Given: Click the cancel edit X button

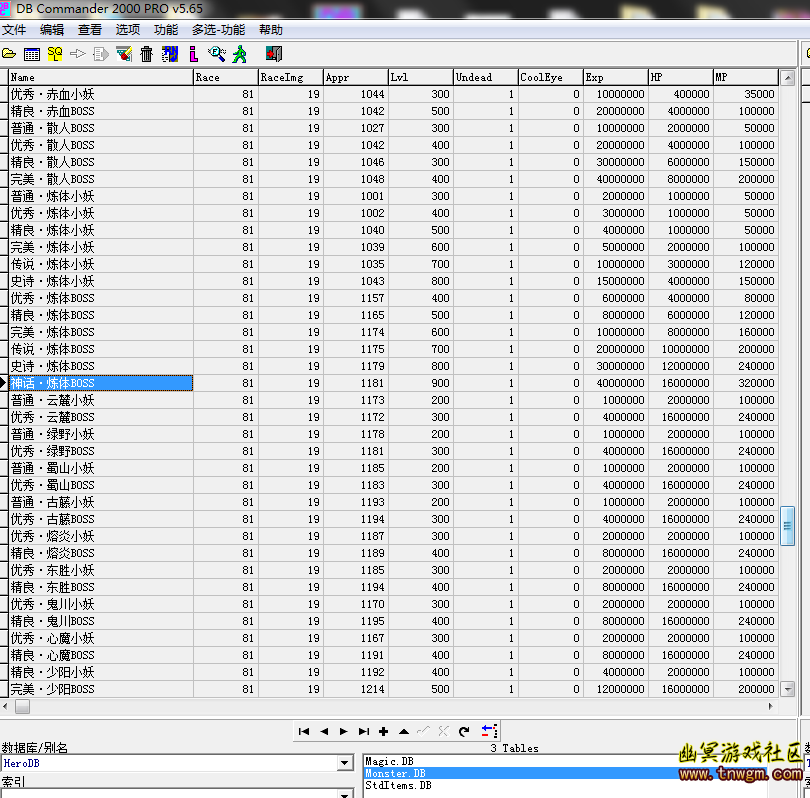Looking at the screenshot, I should 443,731.
